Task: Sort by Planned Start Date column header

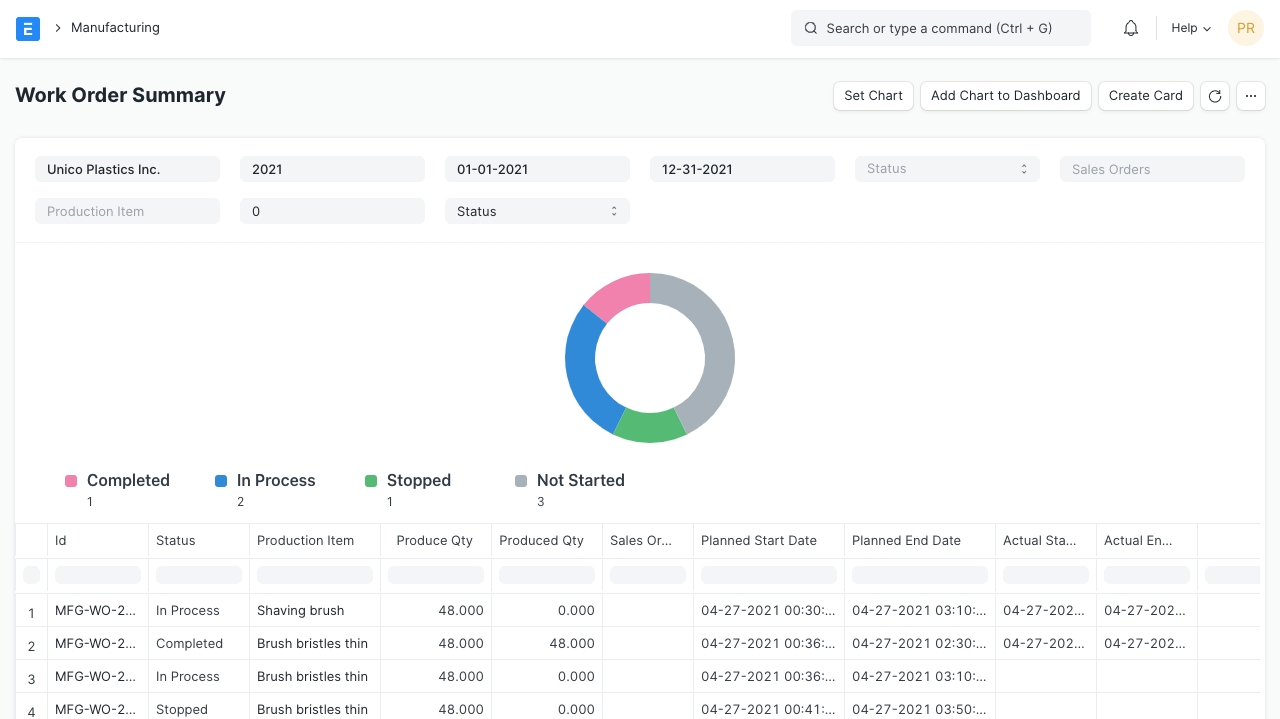Action: tap(759, 540)
